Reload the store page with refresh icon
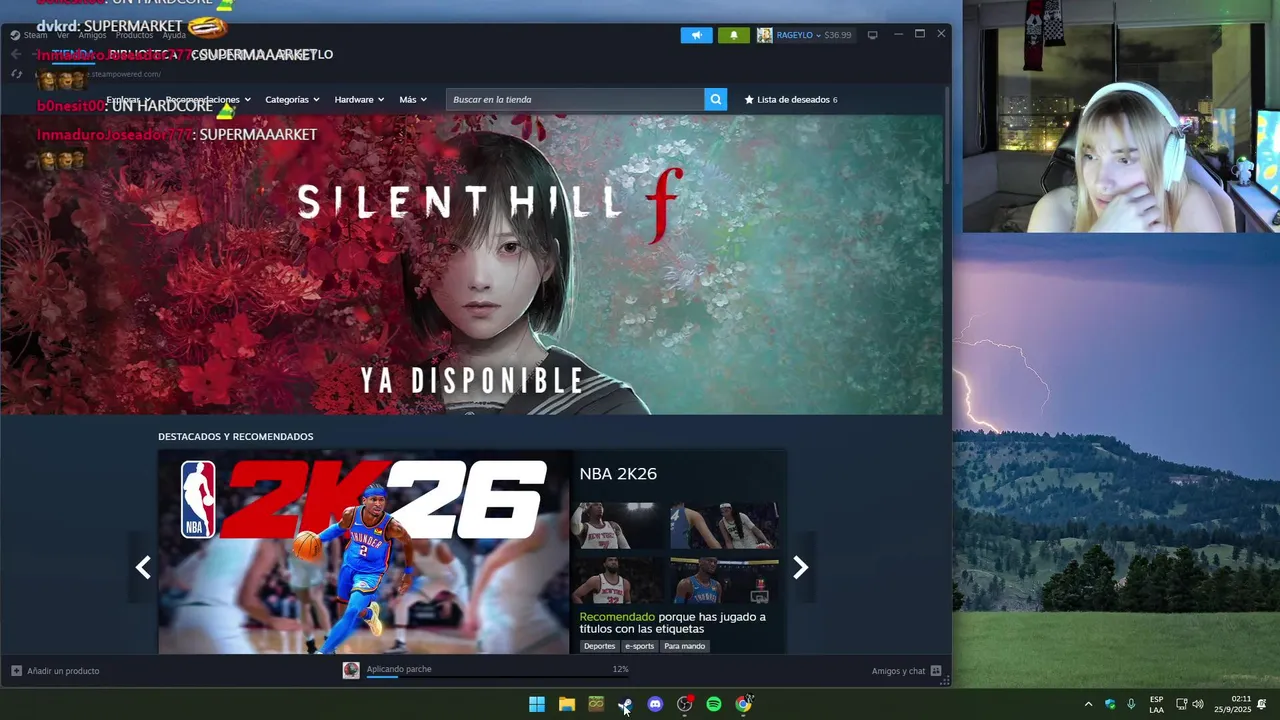 (x=16, y=74)
